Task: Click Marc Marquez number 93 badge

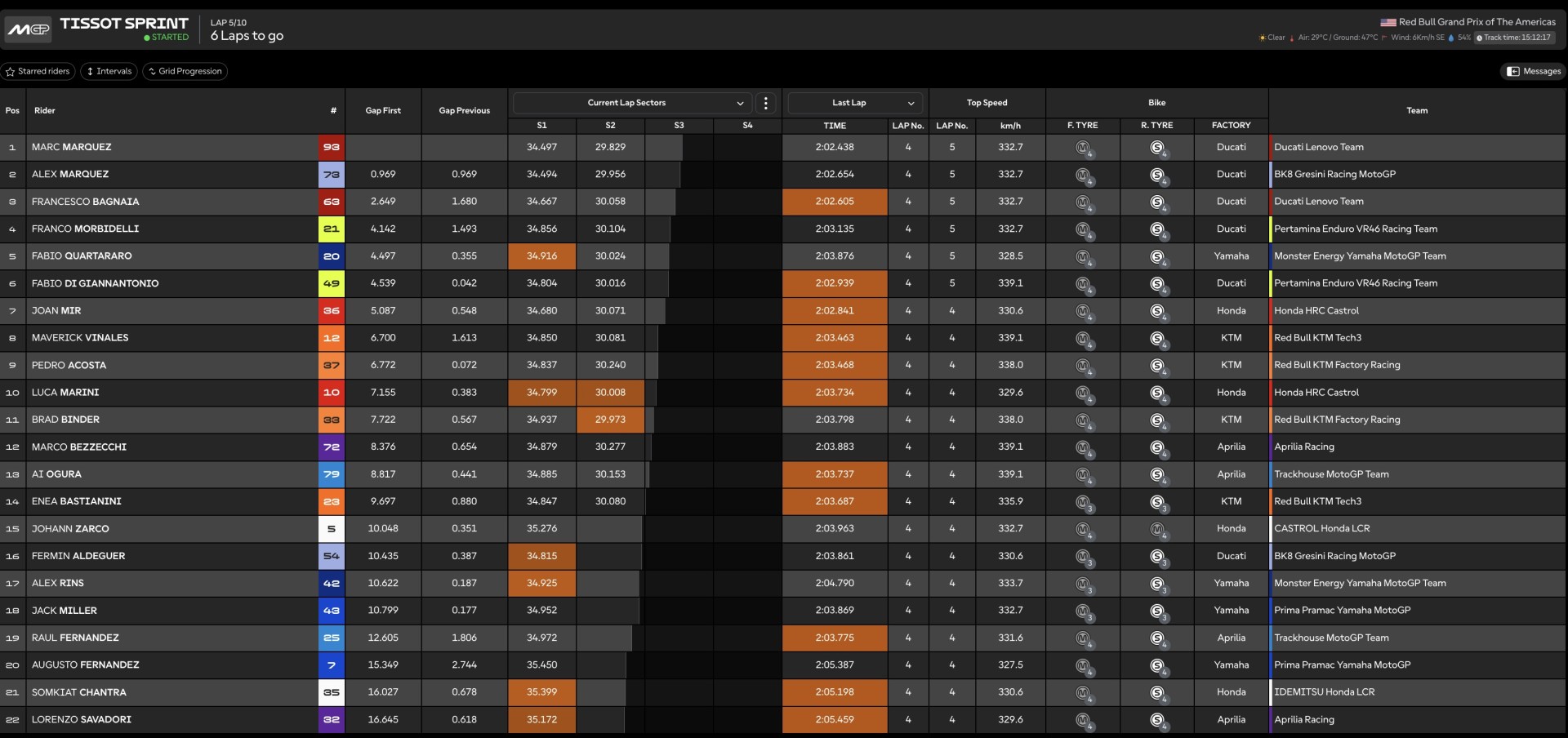Action: pos(331,147)
